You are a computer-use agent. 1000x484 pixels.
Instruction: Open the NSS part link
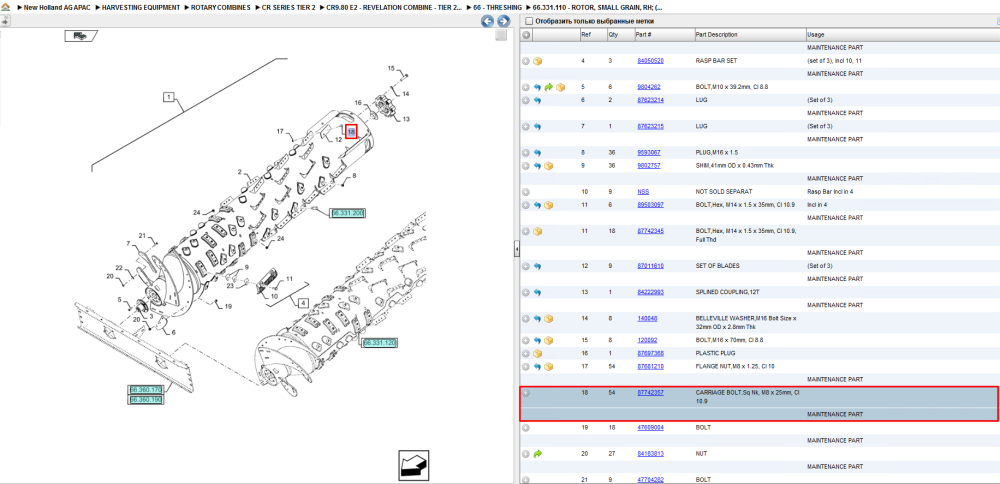(643, 192)
